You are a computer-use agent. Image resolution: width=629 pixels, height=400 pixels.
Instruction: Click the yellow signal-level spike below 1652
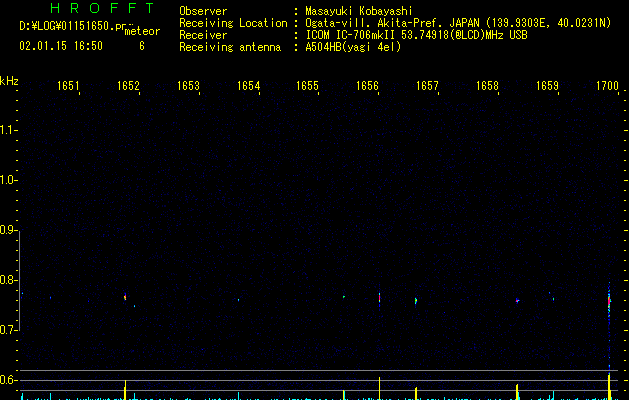[125, 390]
